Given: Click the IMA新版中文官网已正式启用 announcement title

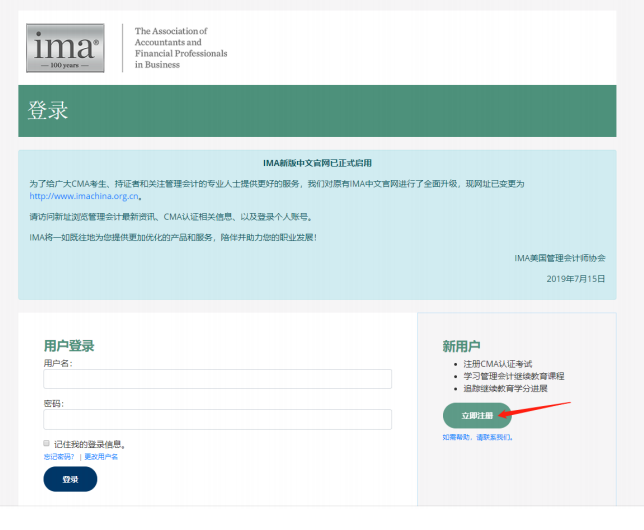Looking at the screenshot, I should tap(316, 163).
